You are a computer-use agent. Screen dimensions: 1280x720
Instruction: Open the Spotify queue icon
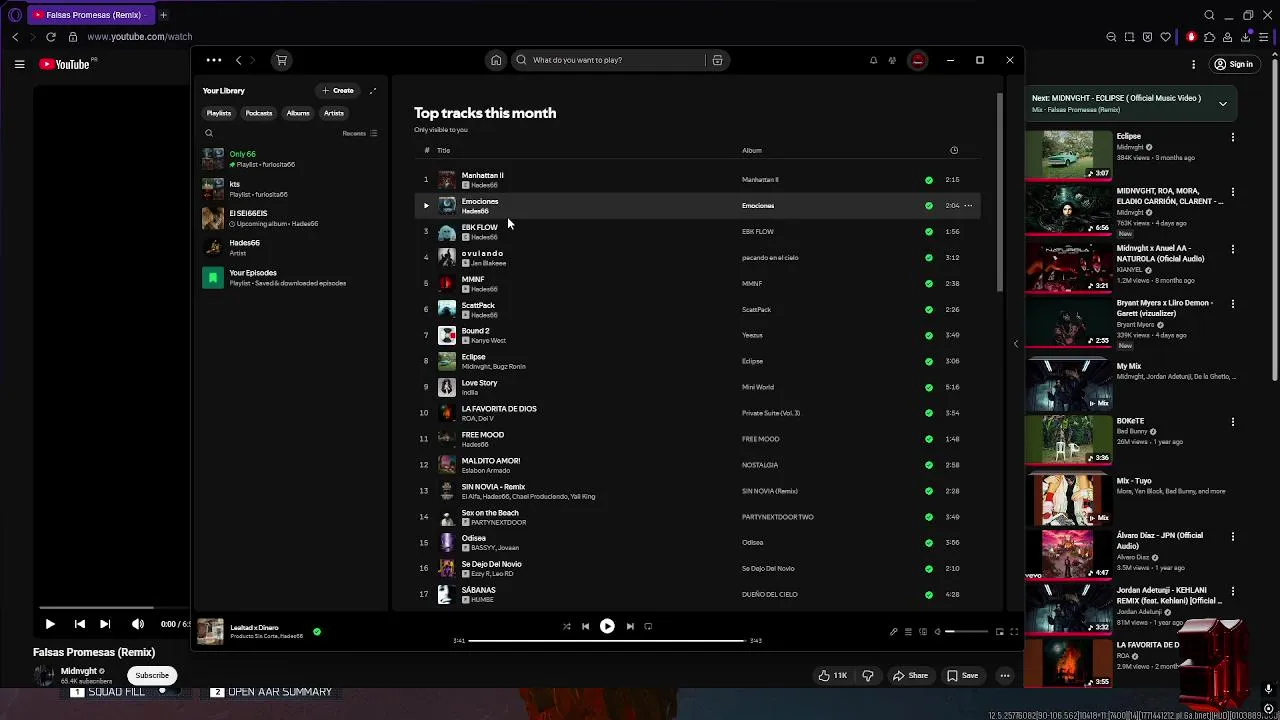(x=908, y=632)
